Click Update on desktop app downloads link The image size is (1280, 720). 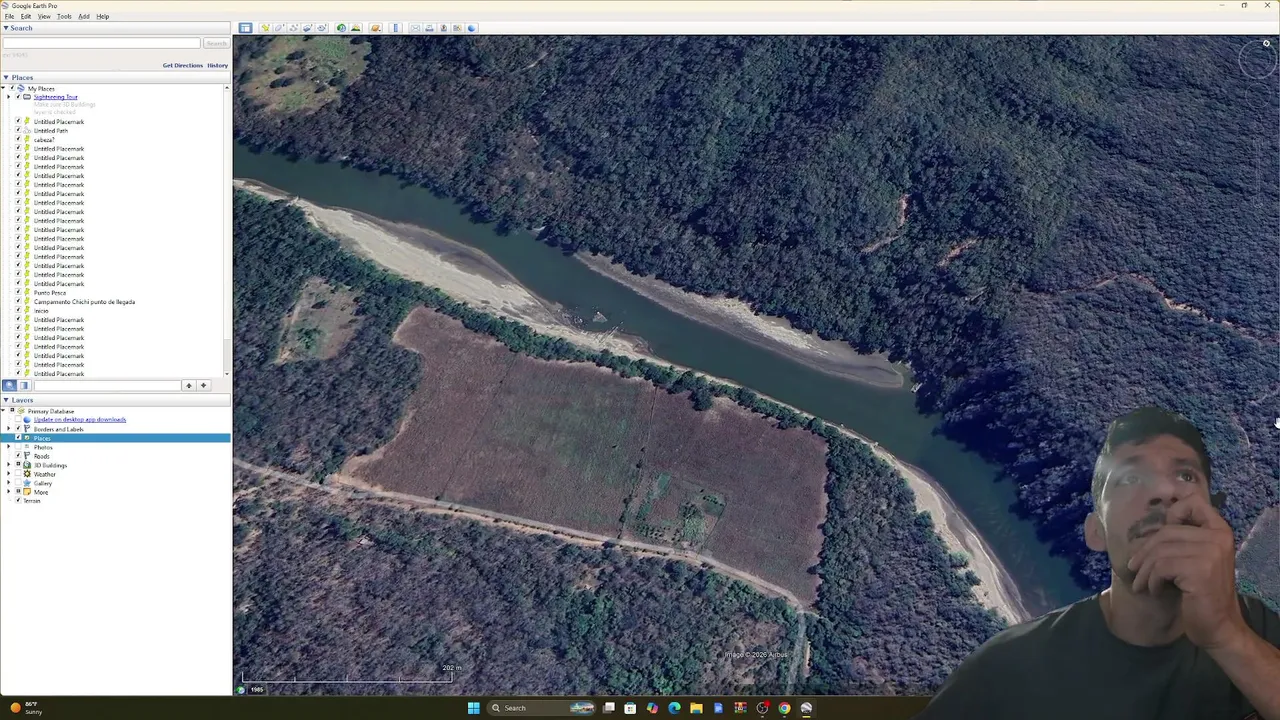(80, 420)
